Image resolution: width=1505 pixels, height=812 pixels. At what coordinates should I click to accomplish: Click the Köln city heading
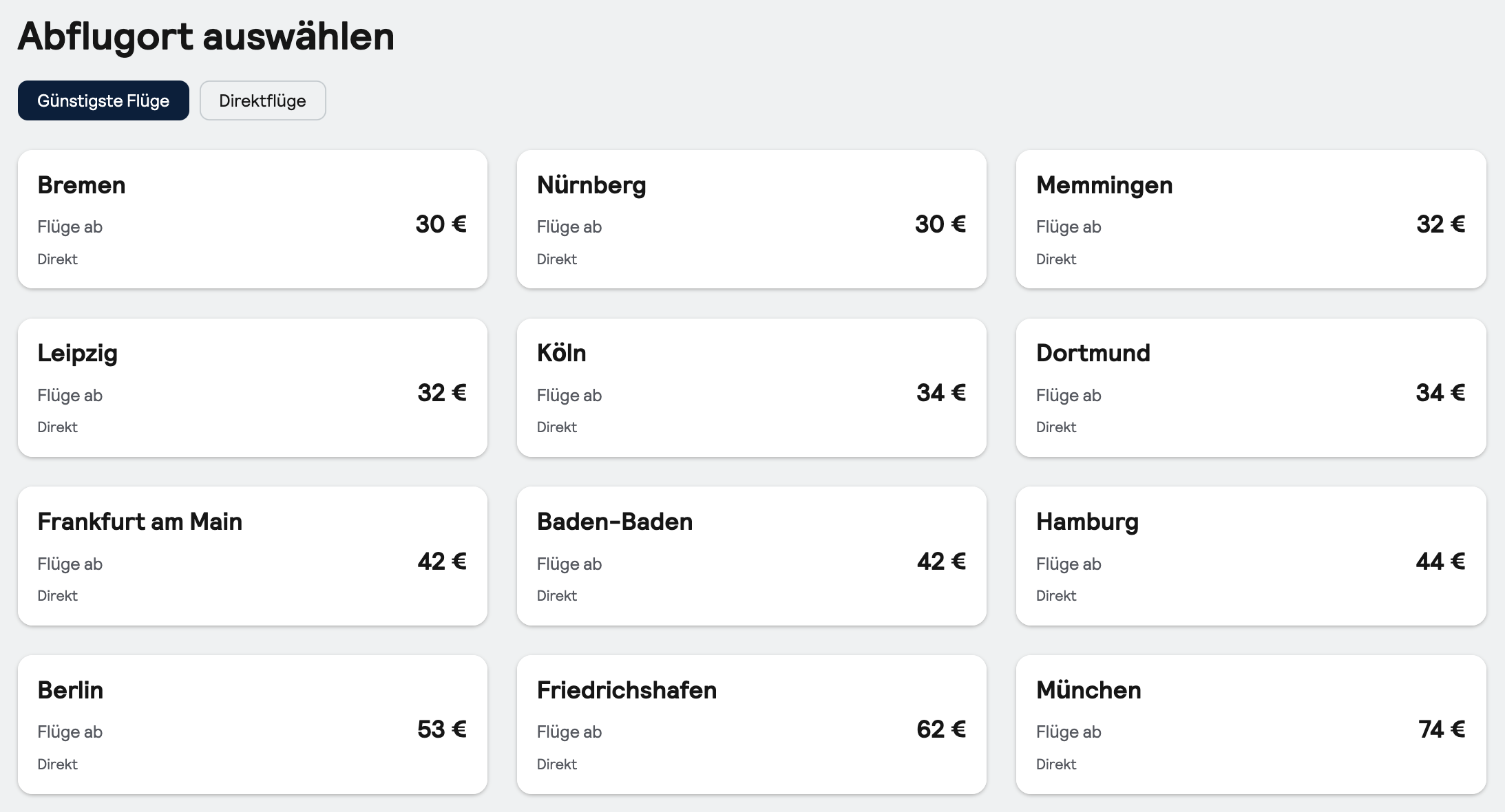point(561,353)
